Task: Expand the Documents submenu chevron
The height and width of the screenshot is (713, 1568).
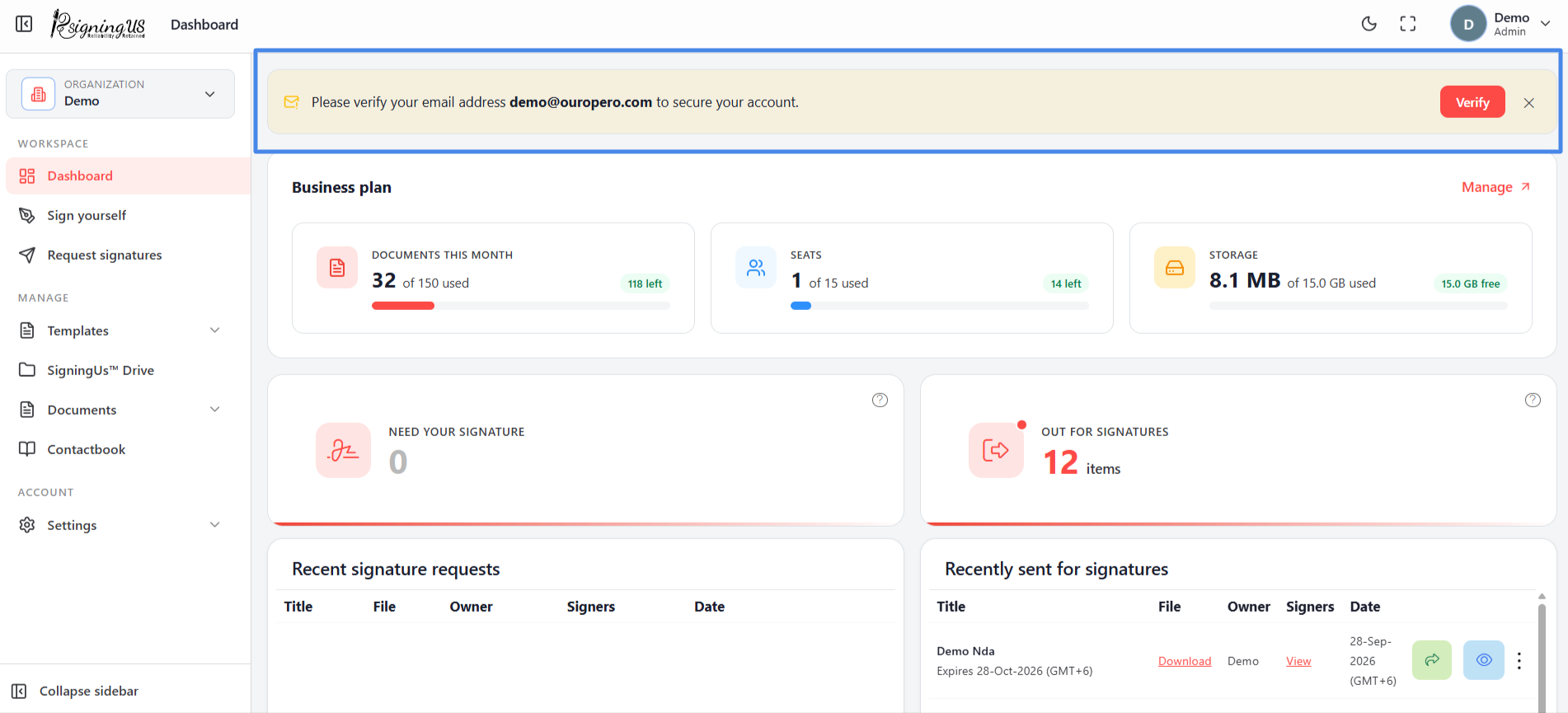Action: (215, 410)
